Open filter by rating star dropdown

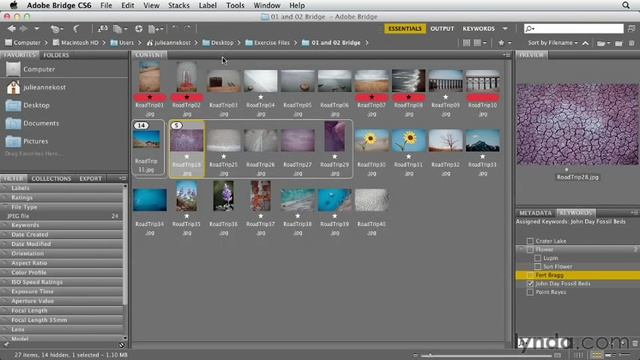click(x=504, y=42)
